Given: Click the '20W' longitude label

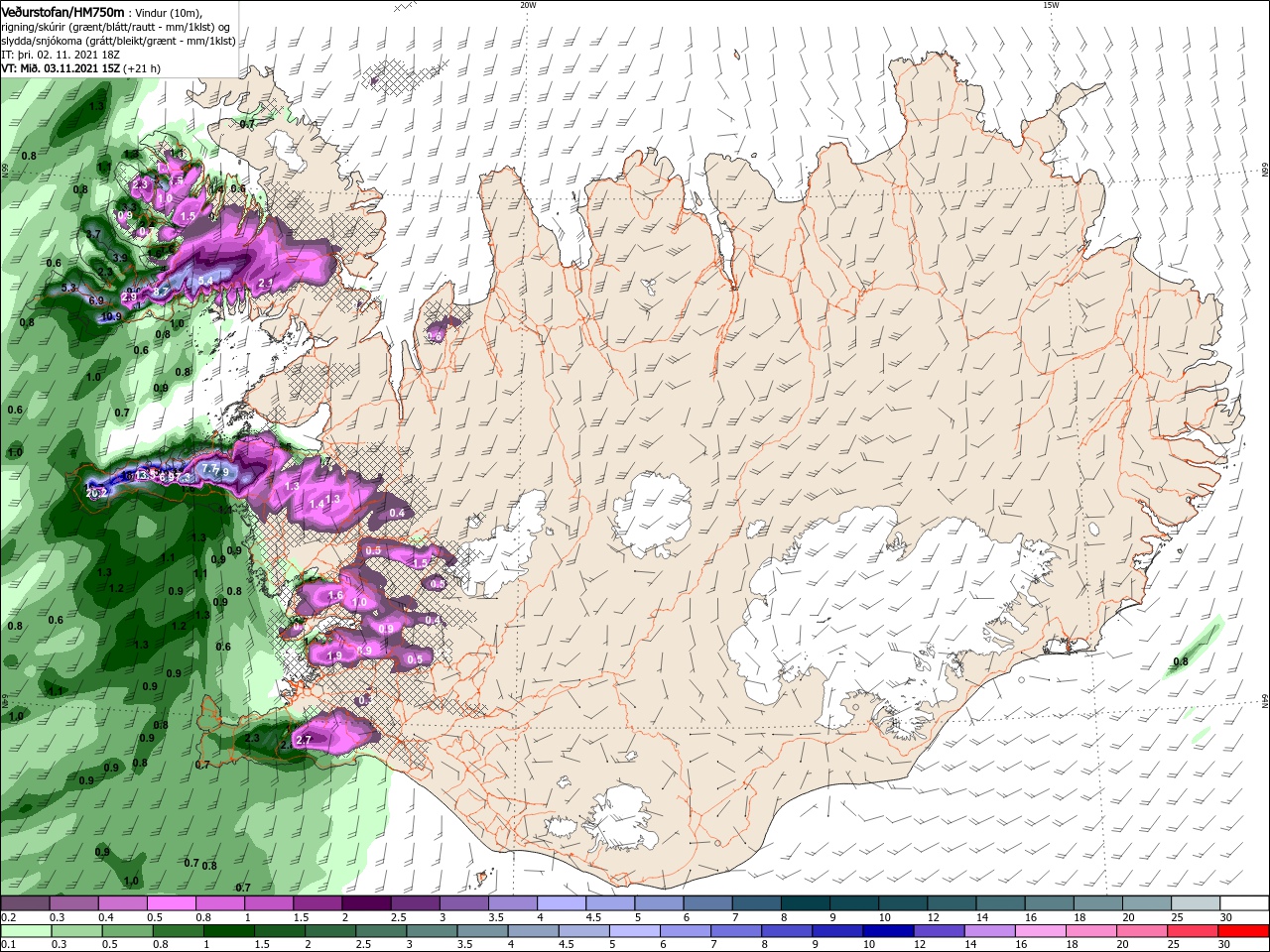Looking at the screenshot, I should click(528, 5).
